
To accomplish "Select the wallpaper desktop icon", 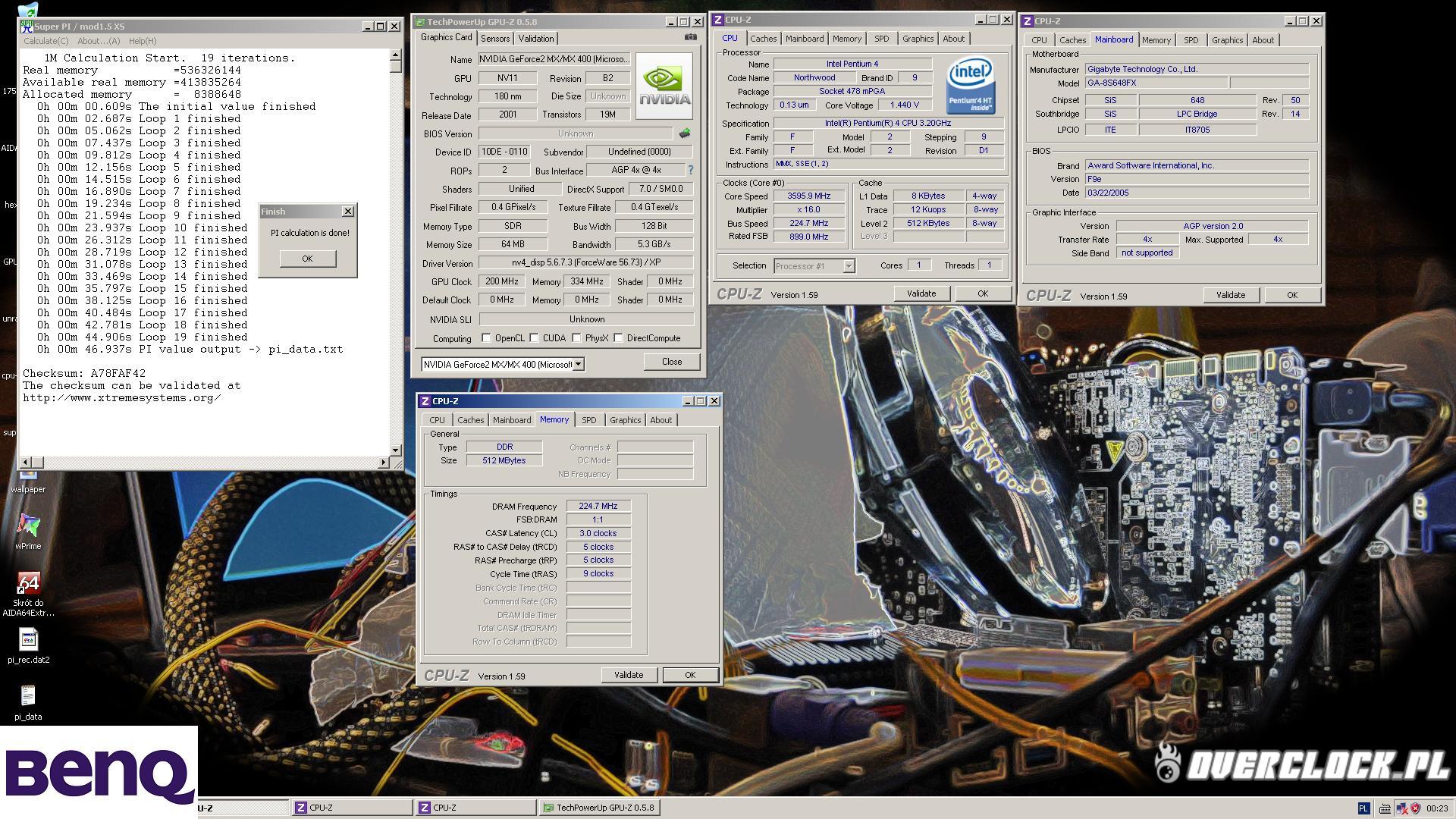I will tap(28, 476).
